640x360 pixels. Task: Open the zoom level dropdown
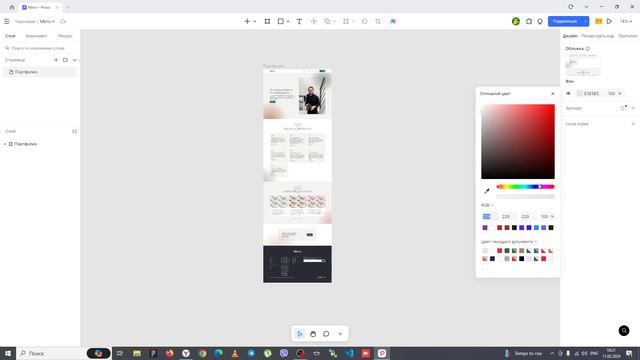coord(626,21)
